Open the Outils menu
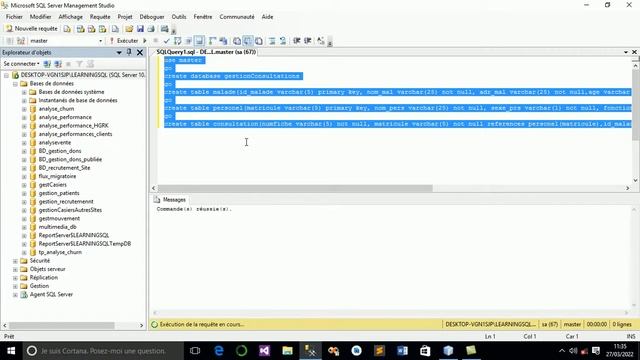The image size is (640, 360). [179, 17]
